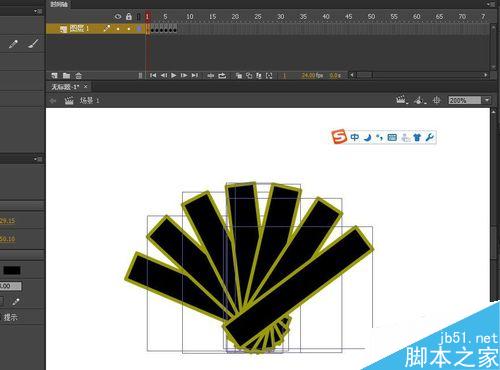Image resolution: width=500 pixels, height=370 pixels.
Task: Go to last frame
Action: click(x=195, y=76)
